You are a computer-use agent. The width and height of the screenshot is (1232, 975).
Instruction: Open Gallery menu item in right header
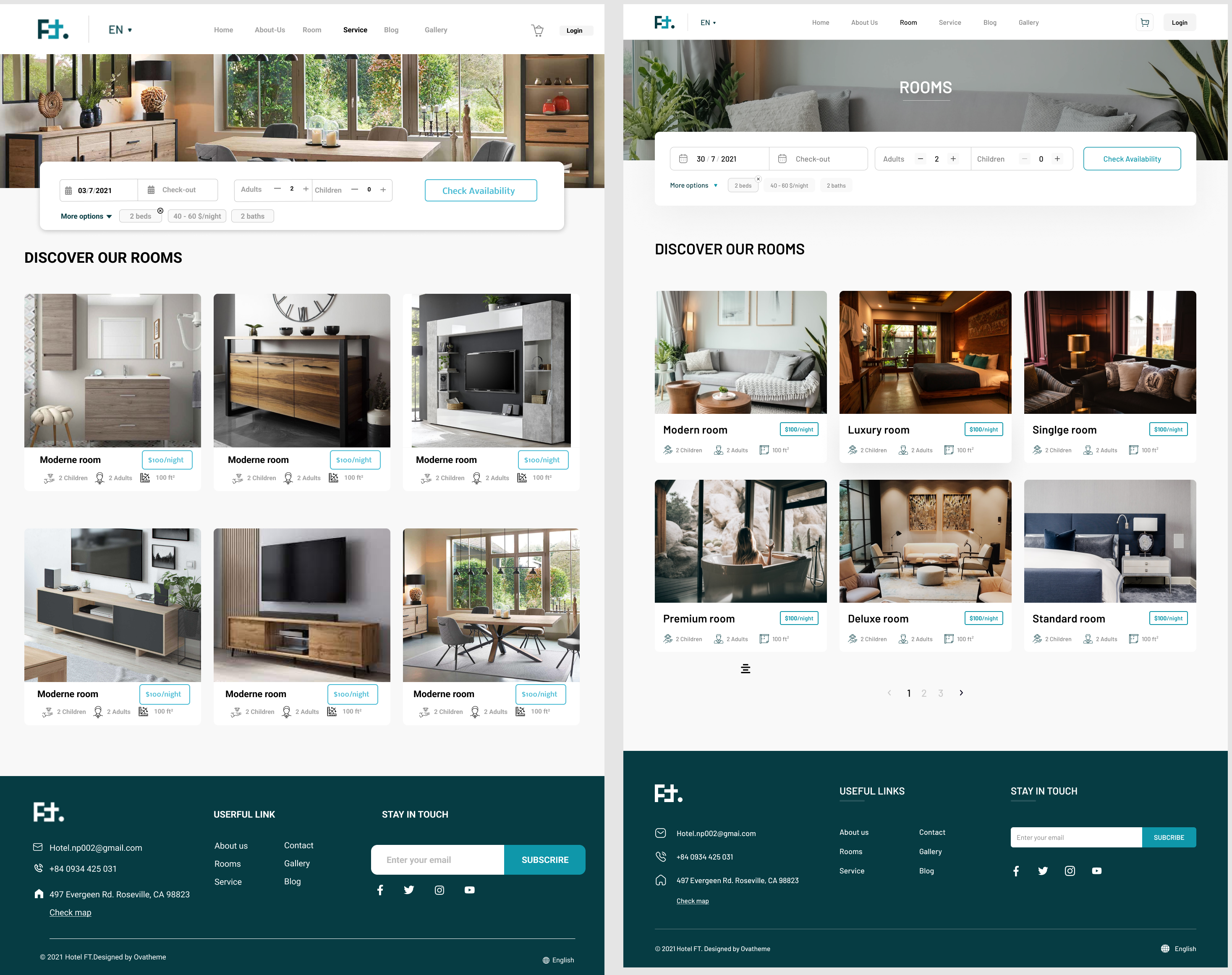(1028, 23)
